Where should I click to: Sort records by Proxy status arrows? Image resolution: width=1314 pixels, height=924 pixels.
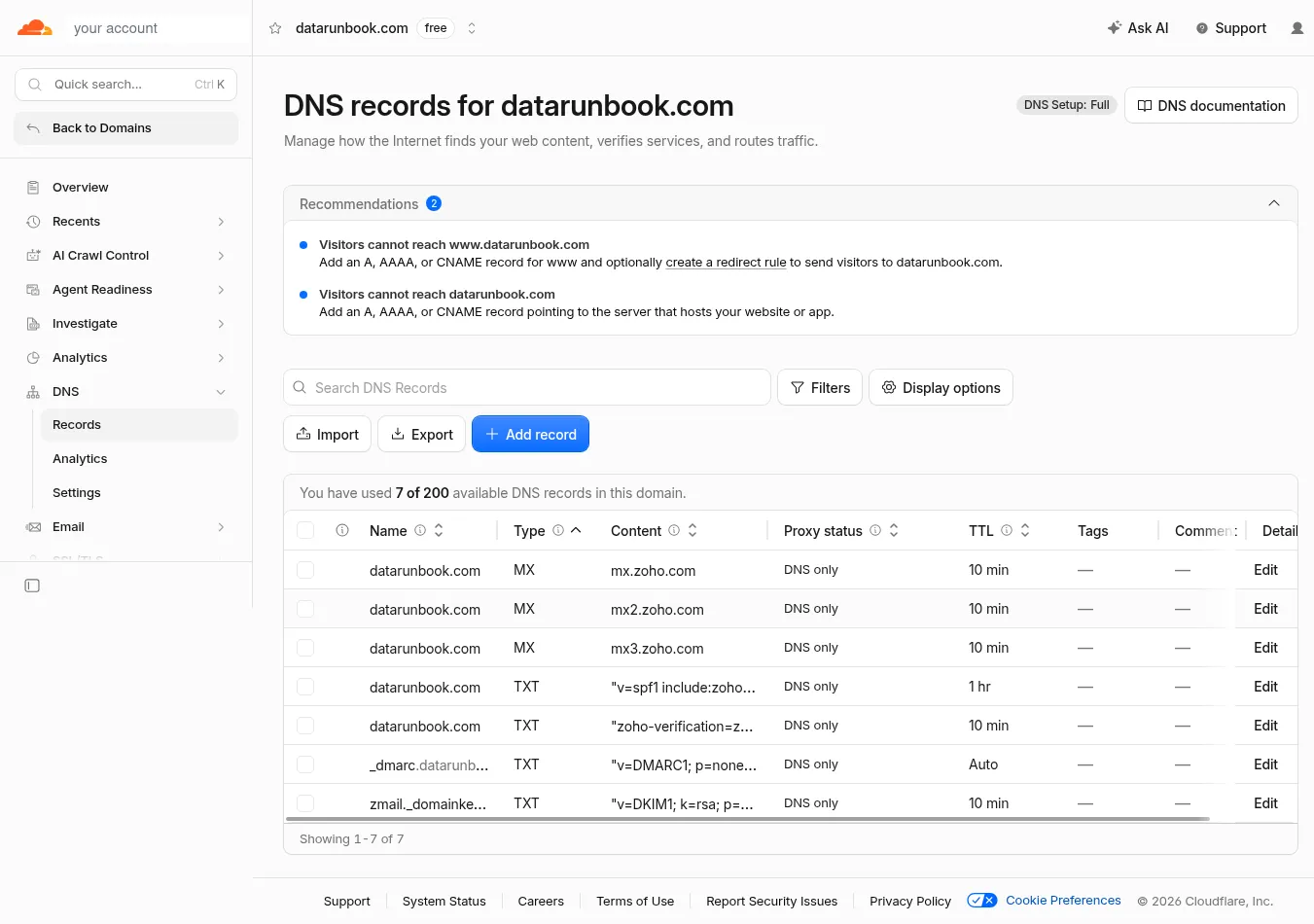point(894,530)
